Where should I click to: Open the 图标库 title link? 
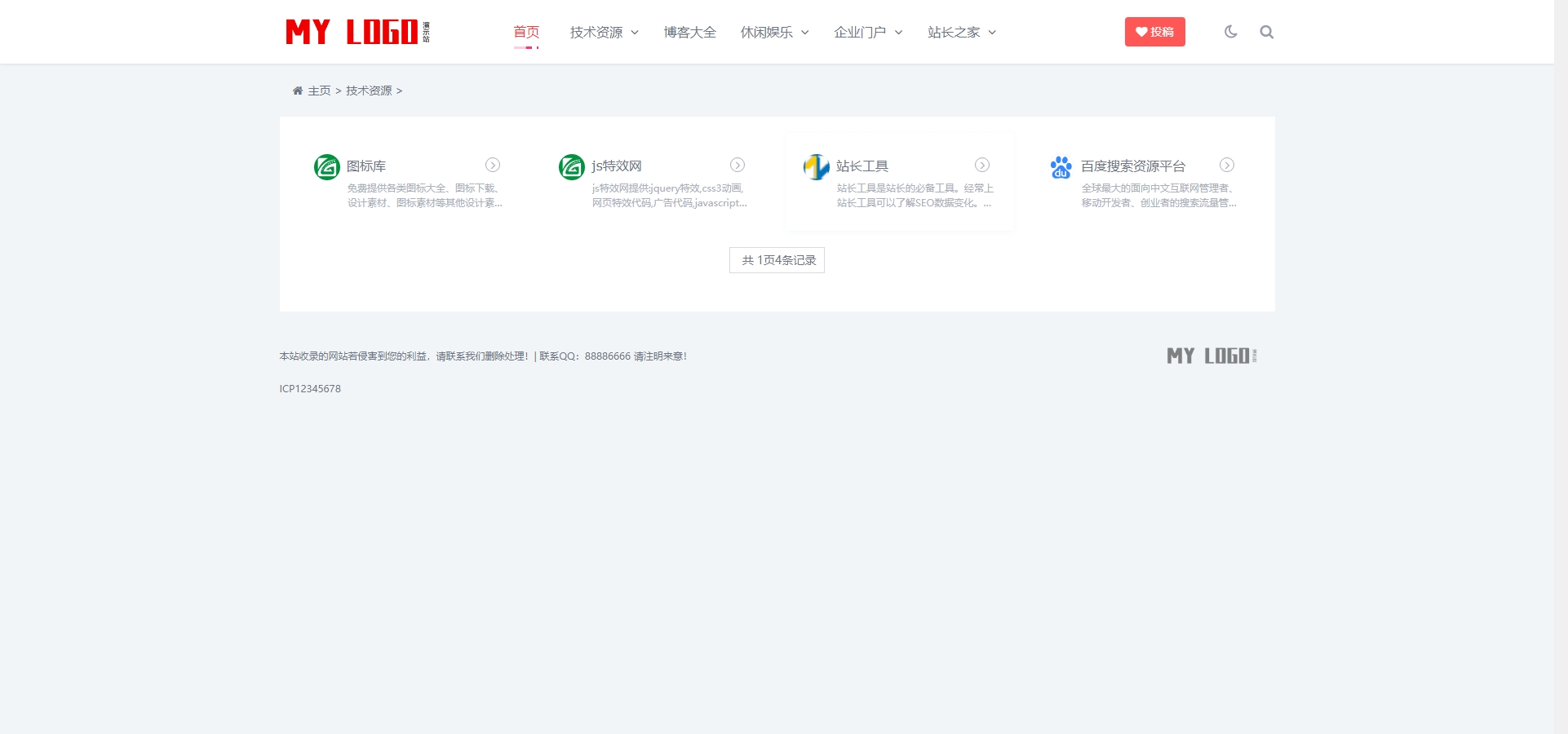click(x=366, y=166)
